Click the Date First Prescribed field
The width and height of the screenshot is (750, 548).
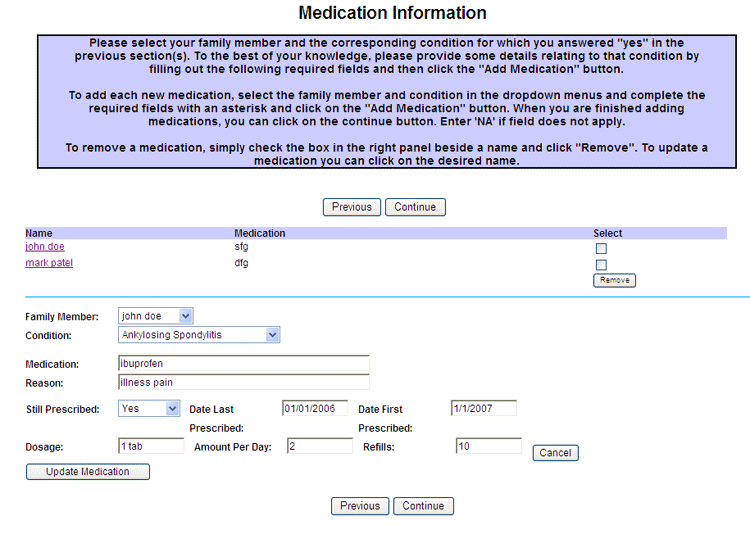483,408
